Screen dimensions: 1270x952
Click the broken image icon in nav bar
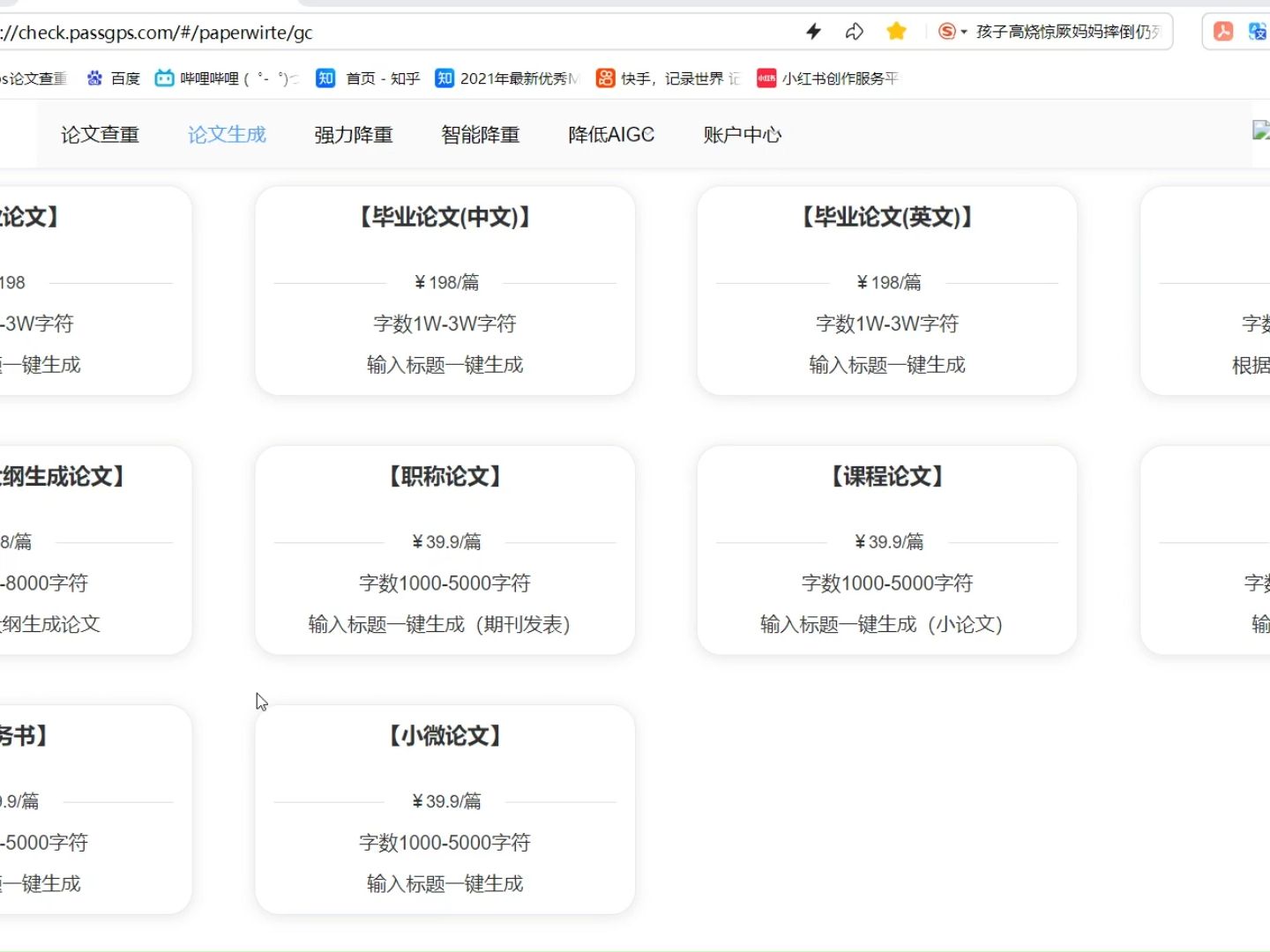(1261, 130)
